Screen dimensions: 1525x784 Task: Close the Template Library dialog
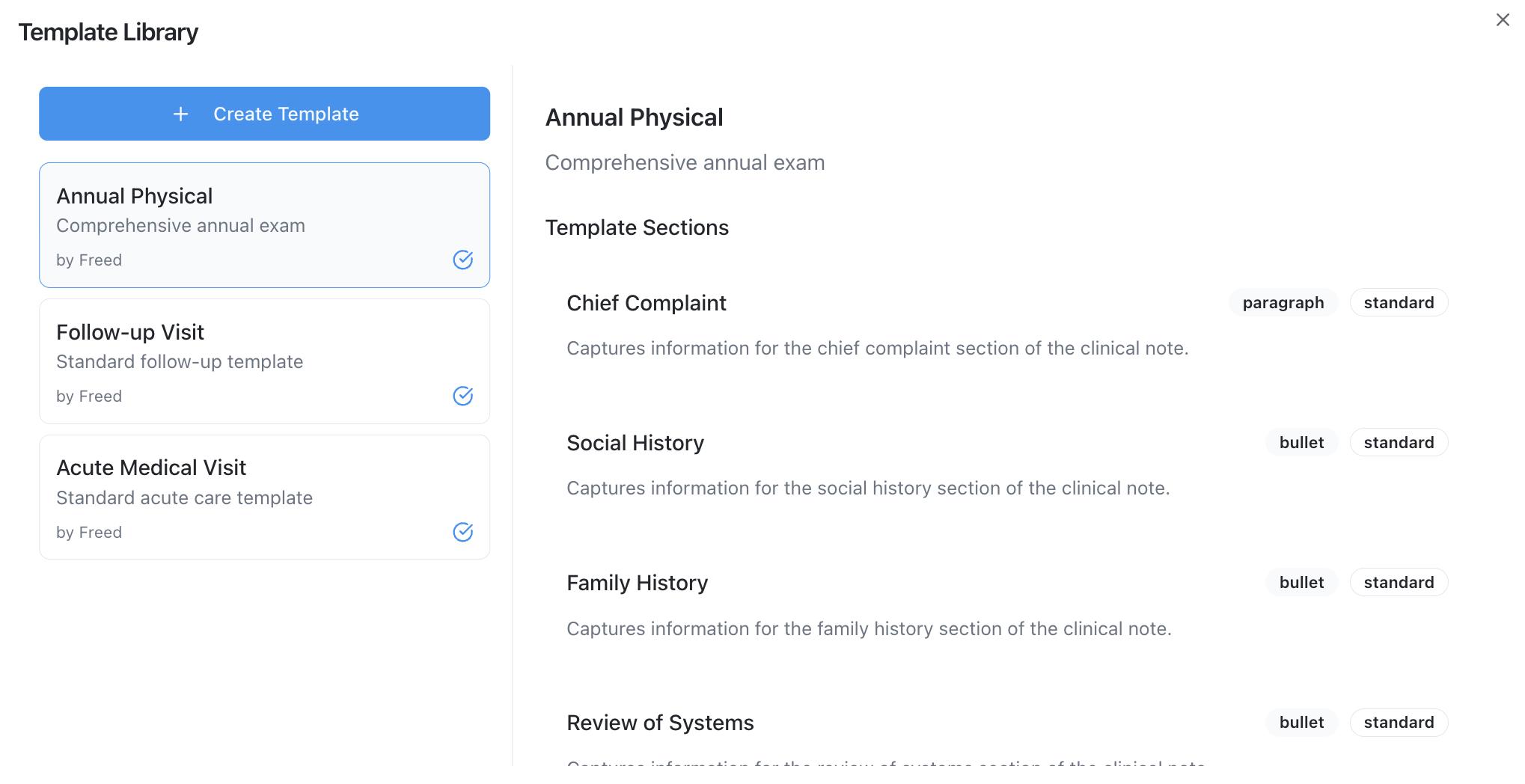point(1503,20)
